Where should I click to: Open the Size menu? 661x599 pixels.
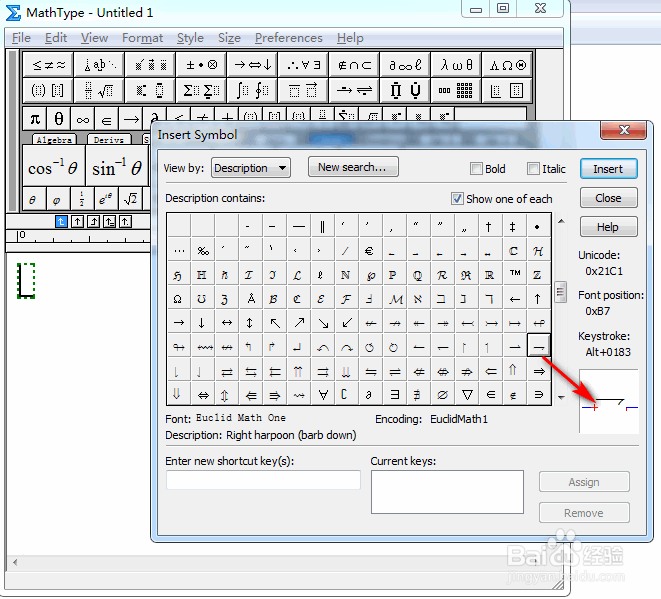[x=229, y=38]
